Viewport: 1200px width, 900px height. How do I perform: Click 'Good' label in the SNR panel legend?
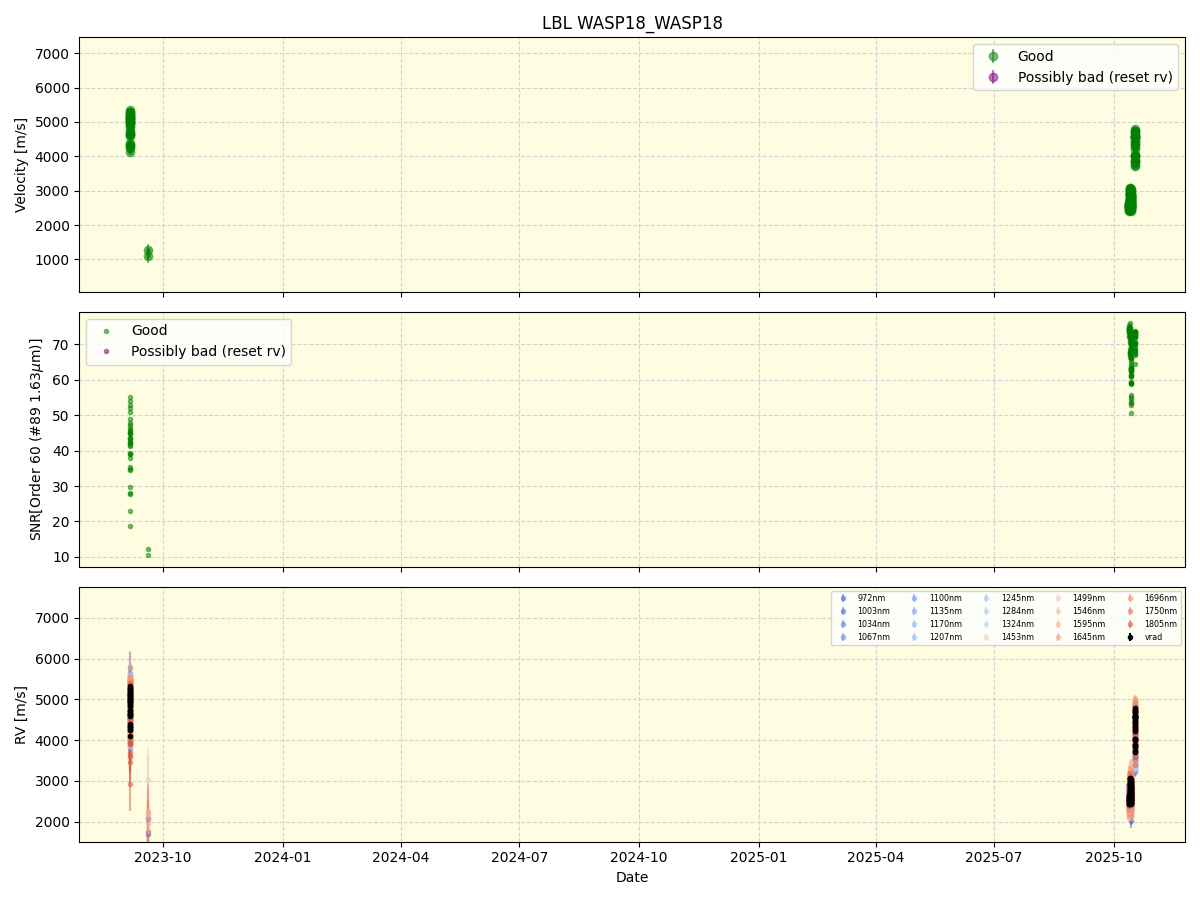[x=149, y=331]
